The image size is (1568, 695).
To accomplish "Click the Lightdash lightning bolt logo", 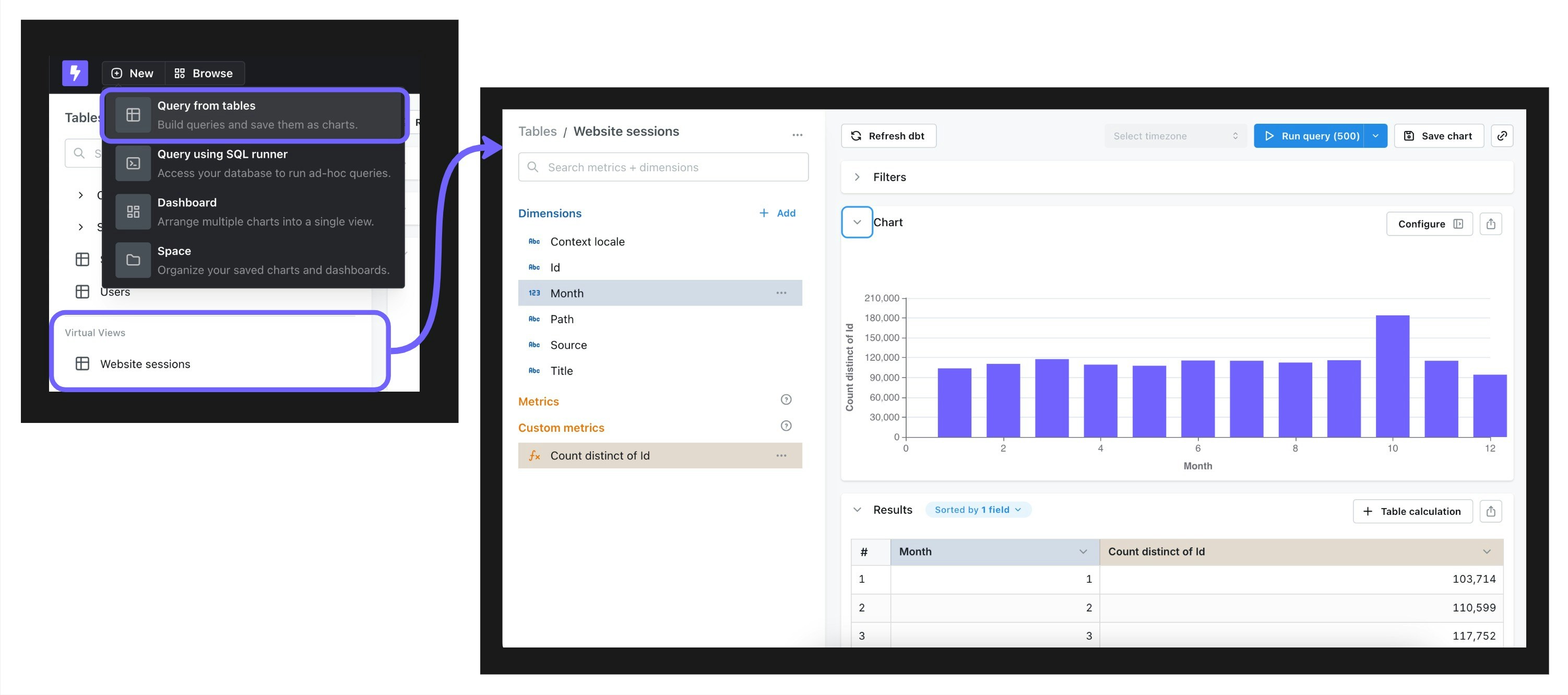I will coord(75,73).
